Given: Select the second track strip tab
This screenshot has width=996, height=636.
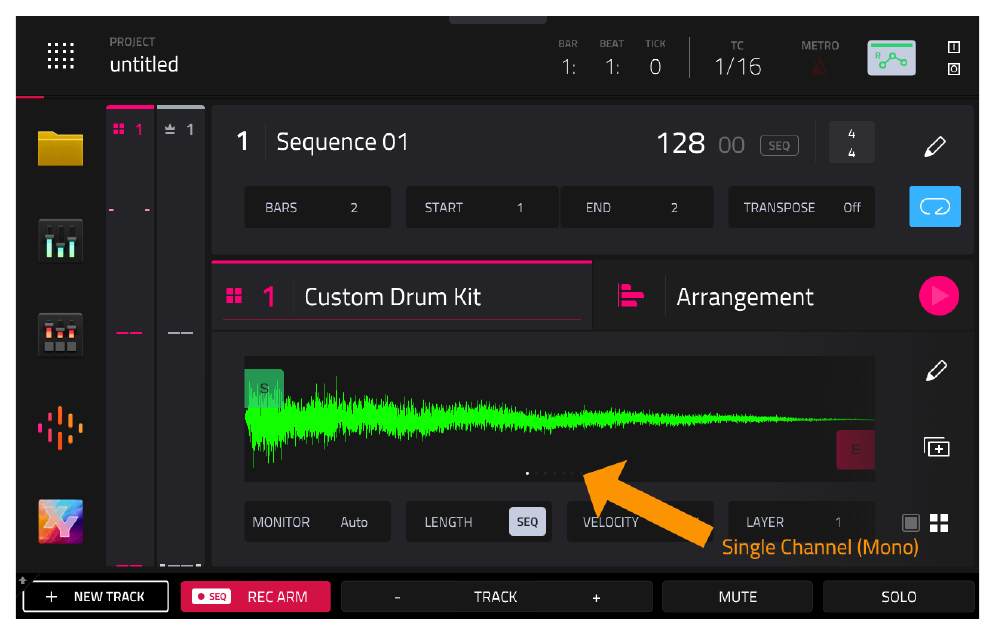Looking at the screenshot, I should click(x=180, y=130).
